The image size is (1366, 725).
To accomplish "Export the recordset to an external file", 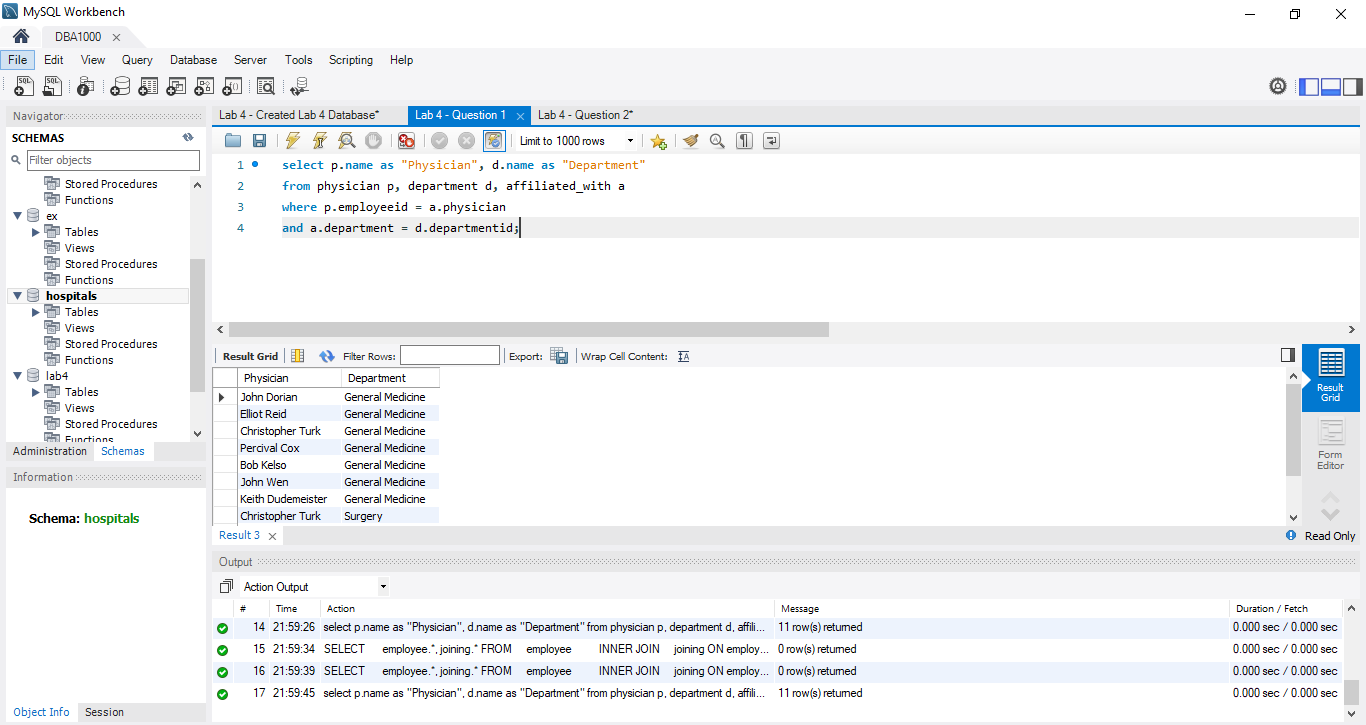I will point(559,356).
